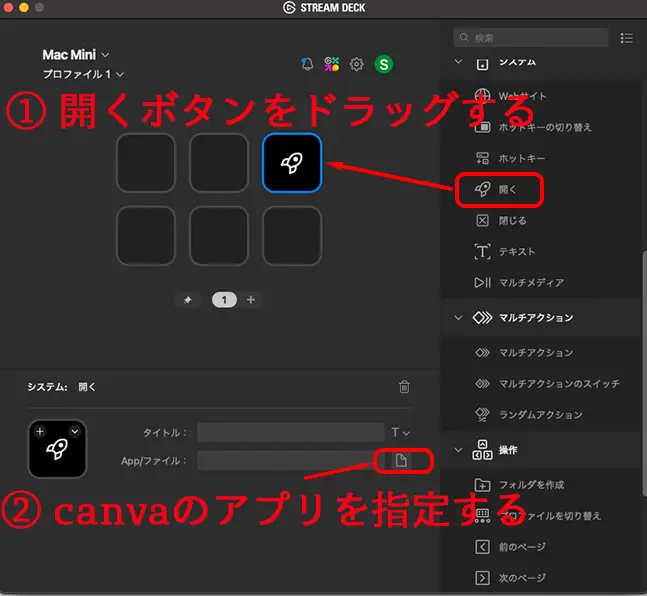Toggle the action list view icon
This screenshot has width=647, height=596.
point(626,38)
